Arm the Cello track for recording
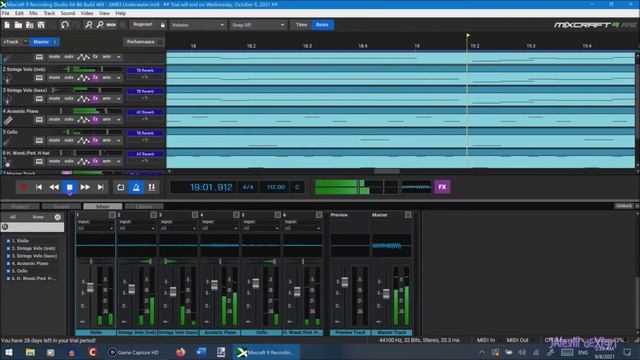The width and height of the screenshot is (640, 360). (x=107, y=140)
